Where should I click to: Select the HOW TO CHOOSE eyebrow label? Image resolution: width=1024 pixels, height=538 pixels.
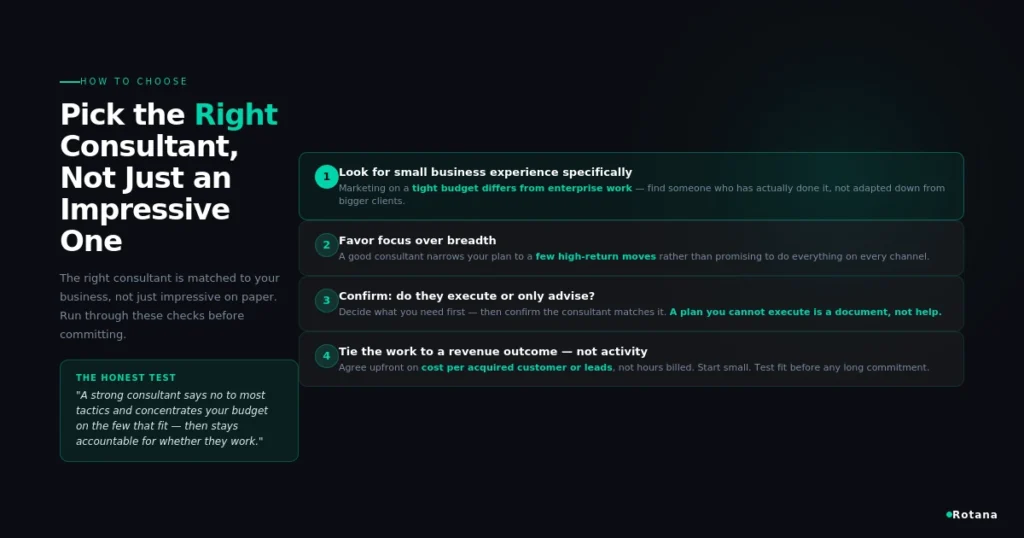click(134, 82)
